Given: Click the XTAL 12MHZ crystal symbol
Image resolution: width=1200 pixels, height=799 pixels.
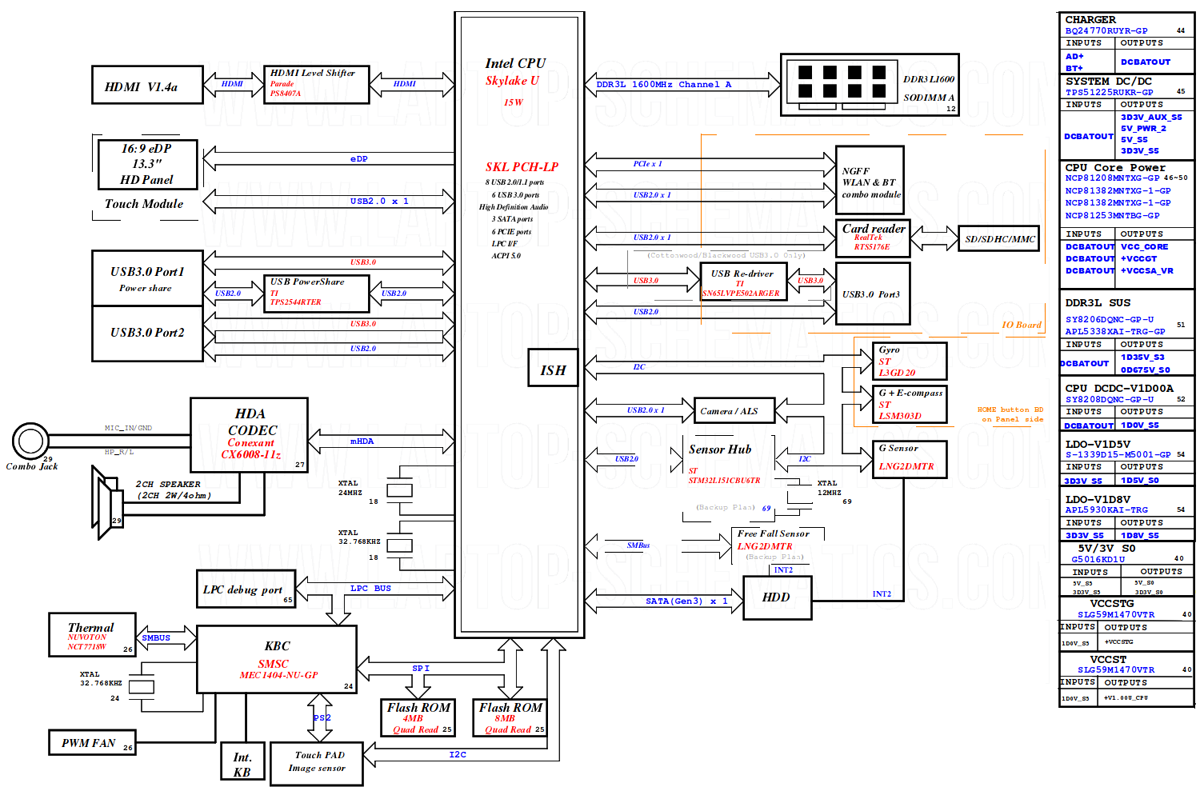Looking at the screenshot, I should 800,497.
